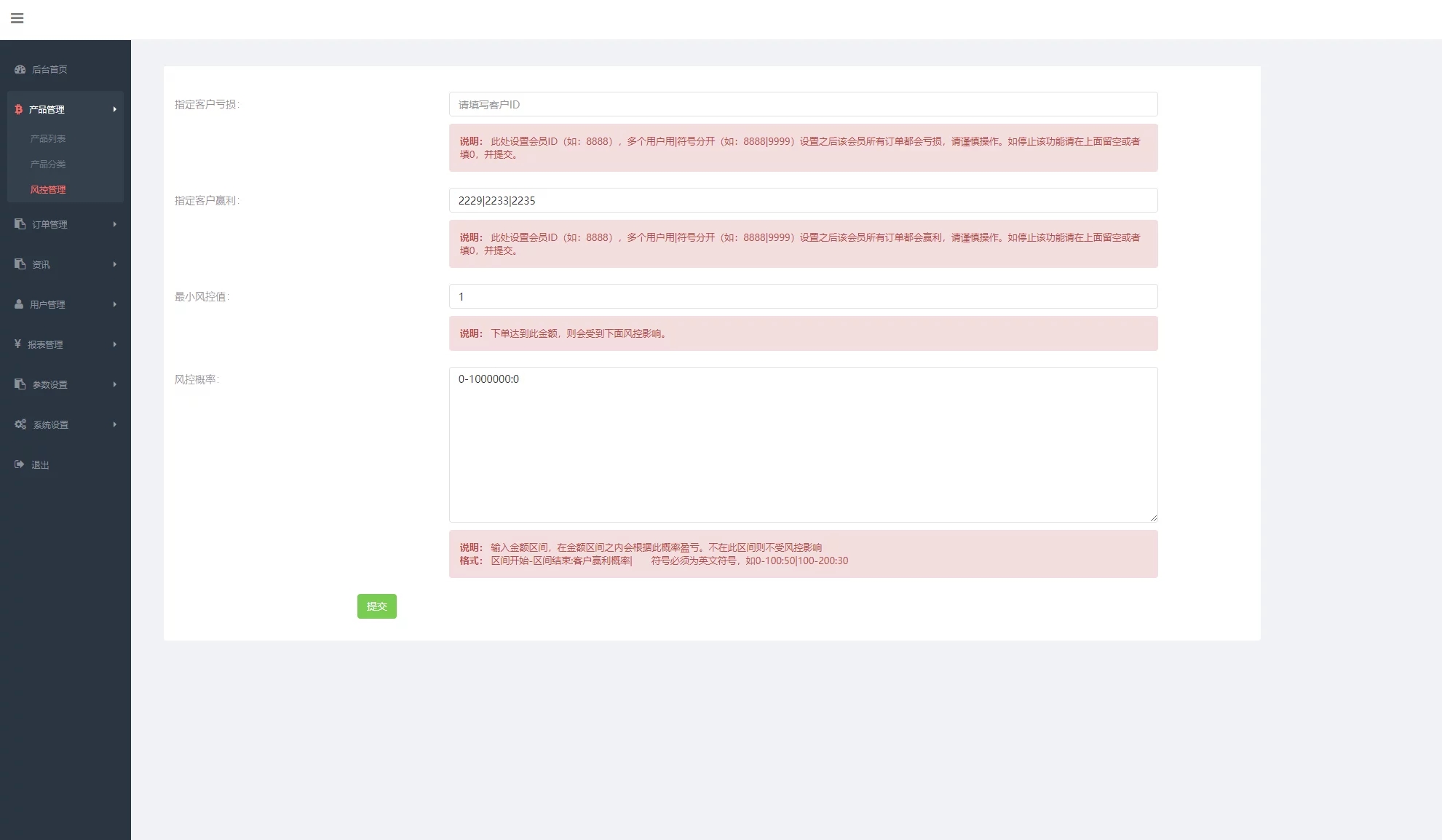
Task: Collapse the 产品管理 menu arrow
Action: [114, 109]
